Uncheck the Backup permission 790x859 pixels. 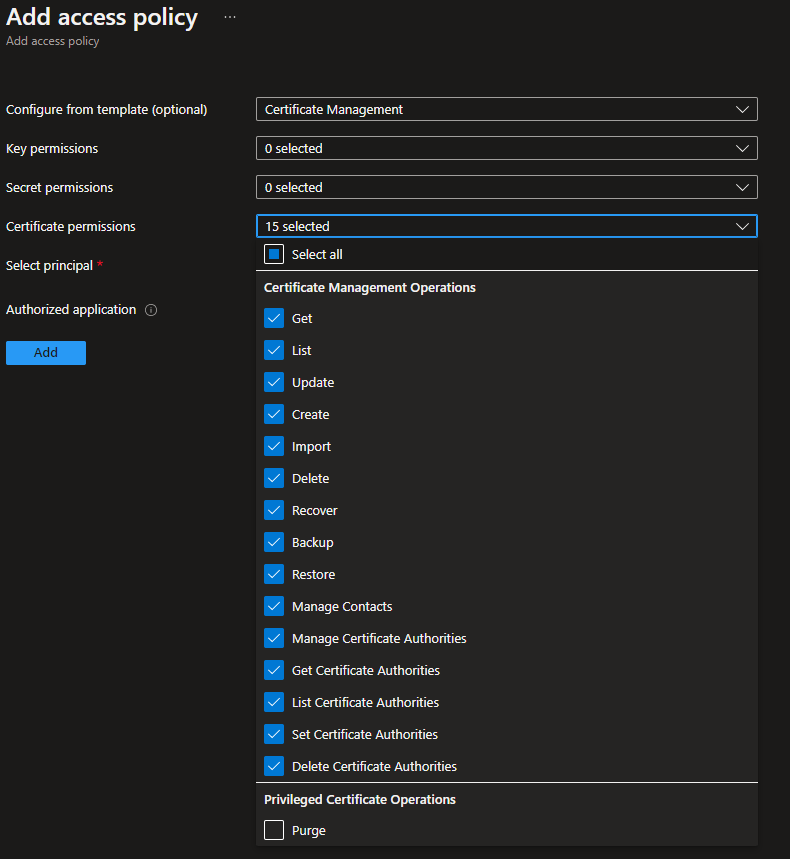click(x=274, y=542)
